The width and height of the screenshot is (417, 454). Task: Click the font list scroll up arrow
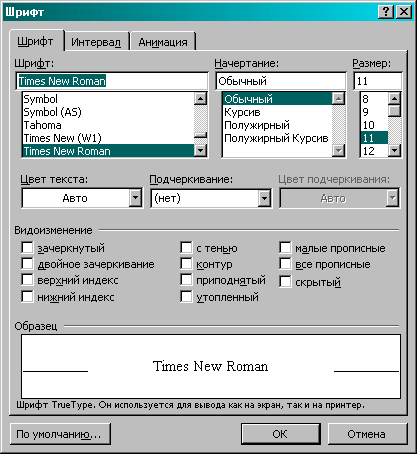(x=200, y=98)
